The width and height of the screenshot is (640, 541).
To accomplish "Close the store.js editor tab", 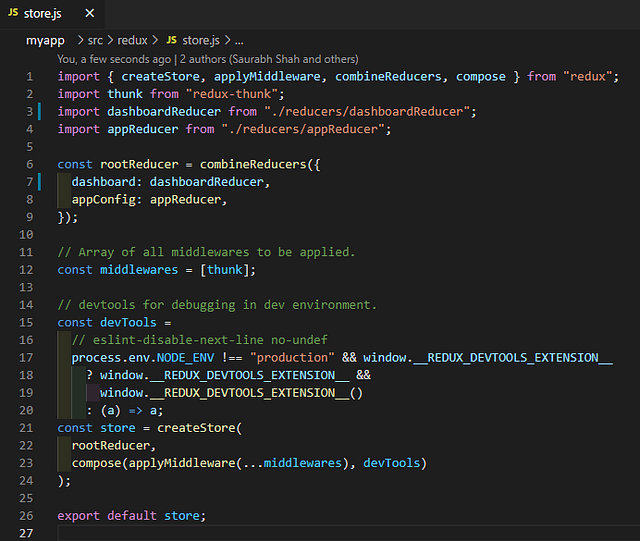I will (91, 14).
